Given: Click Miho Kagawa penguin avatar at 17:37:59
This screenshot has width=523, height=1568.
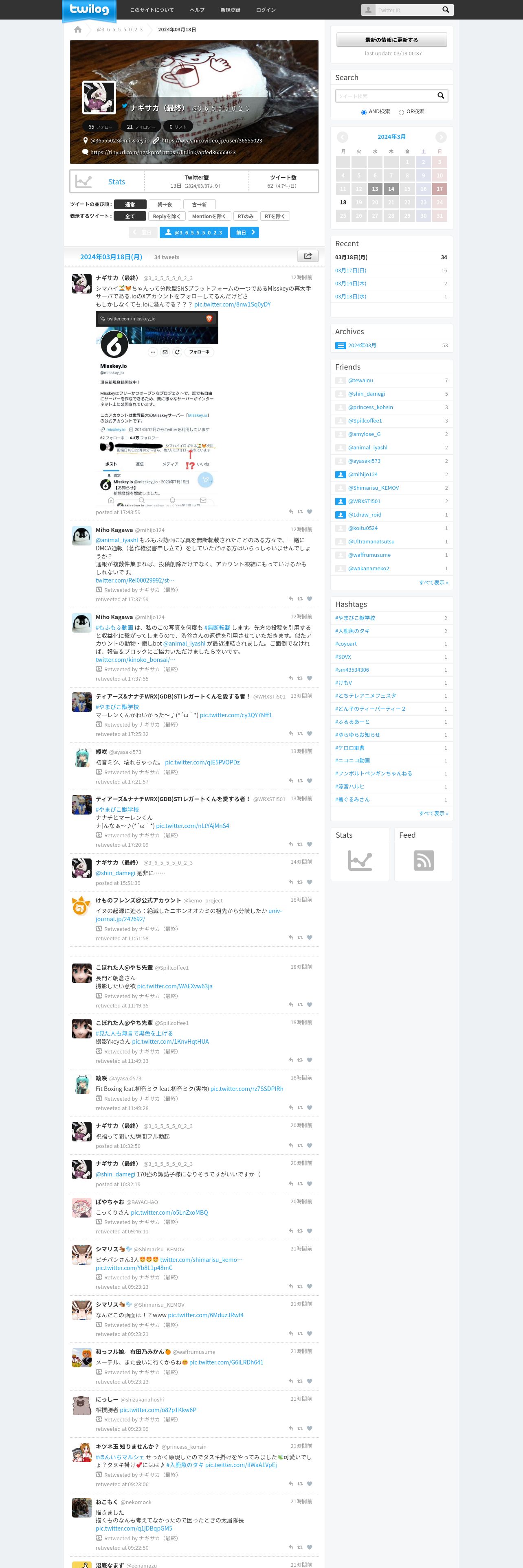Looking at the screenshot, I should pyautogui.click(x=81, y=536).
